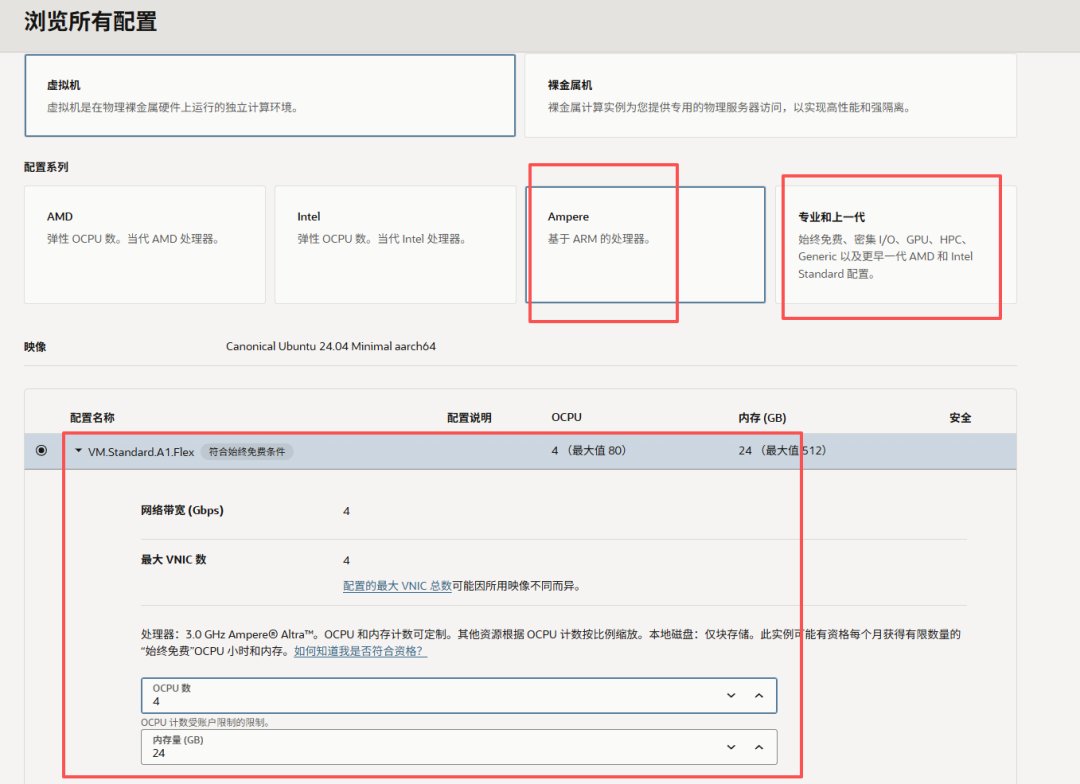Focus the OCPU 数 input field
Screen dimensions: 1080x784
pyautogui.click(x=459, y=695)
